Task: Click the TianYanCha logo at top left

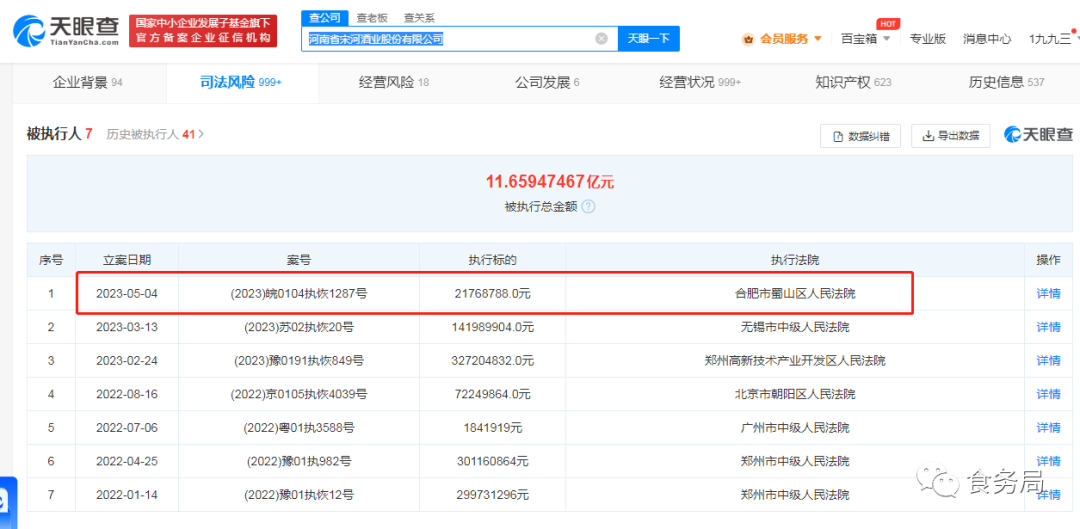Action: (67, 31)
